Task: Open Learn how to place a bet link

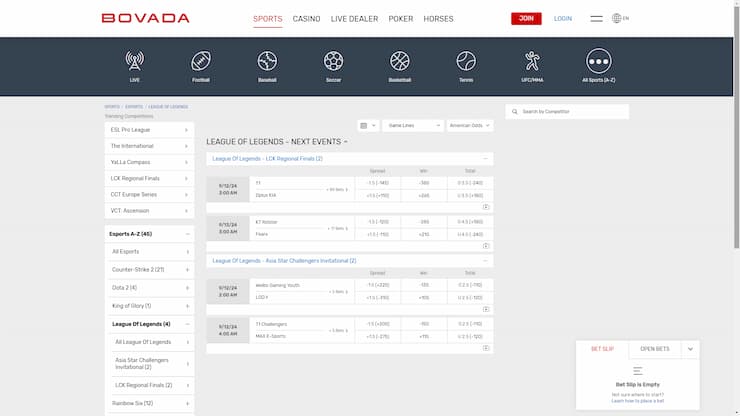Action: click(x=638, y=401)
